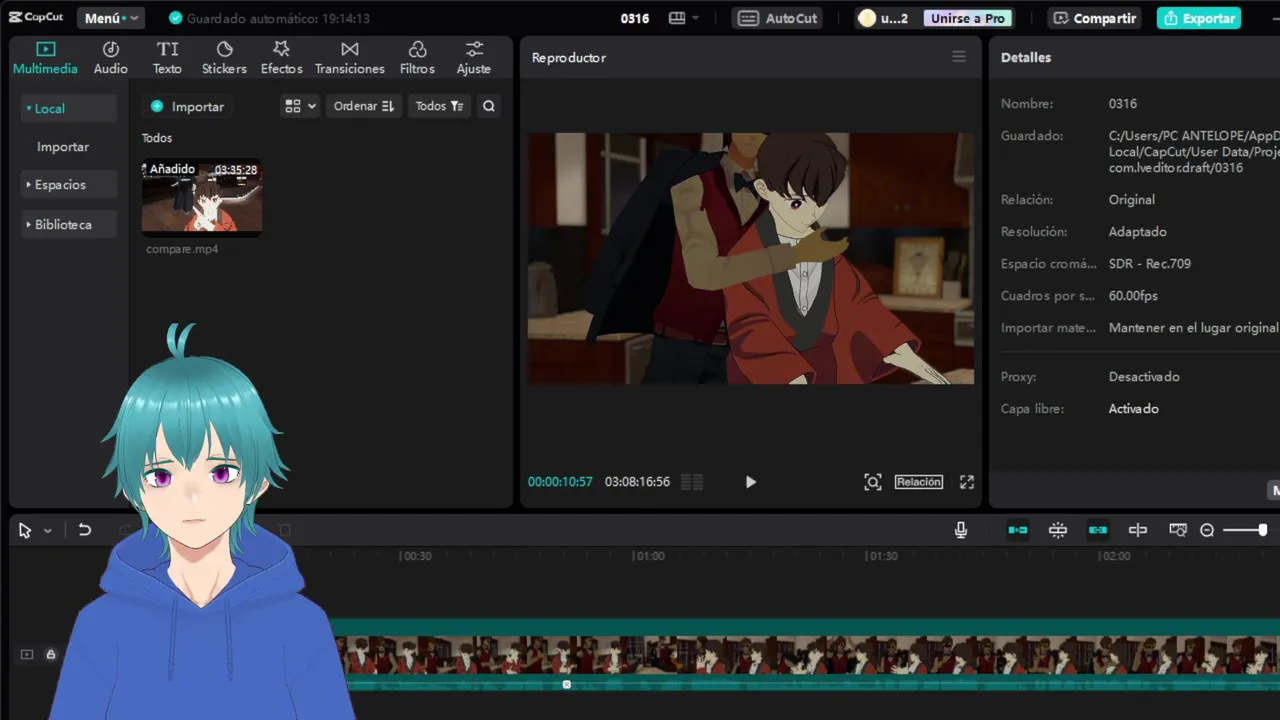Open the user profile avatar
The width and height of the screenshot is (1280, 720).
coord(867,18)
